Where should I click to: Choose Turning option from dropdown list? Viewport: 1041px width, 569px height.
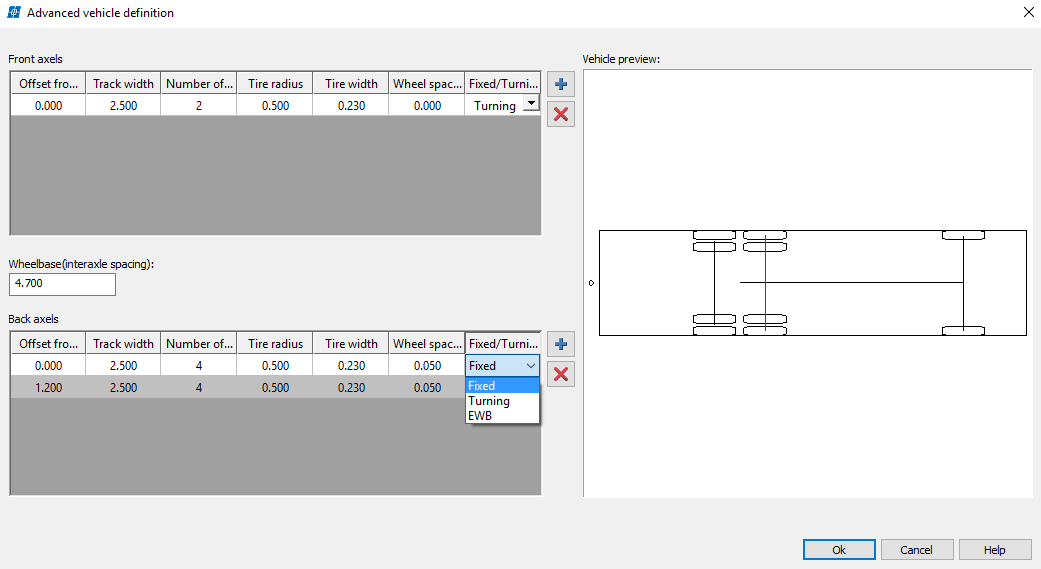click(502, 401)
